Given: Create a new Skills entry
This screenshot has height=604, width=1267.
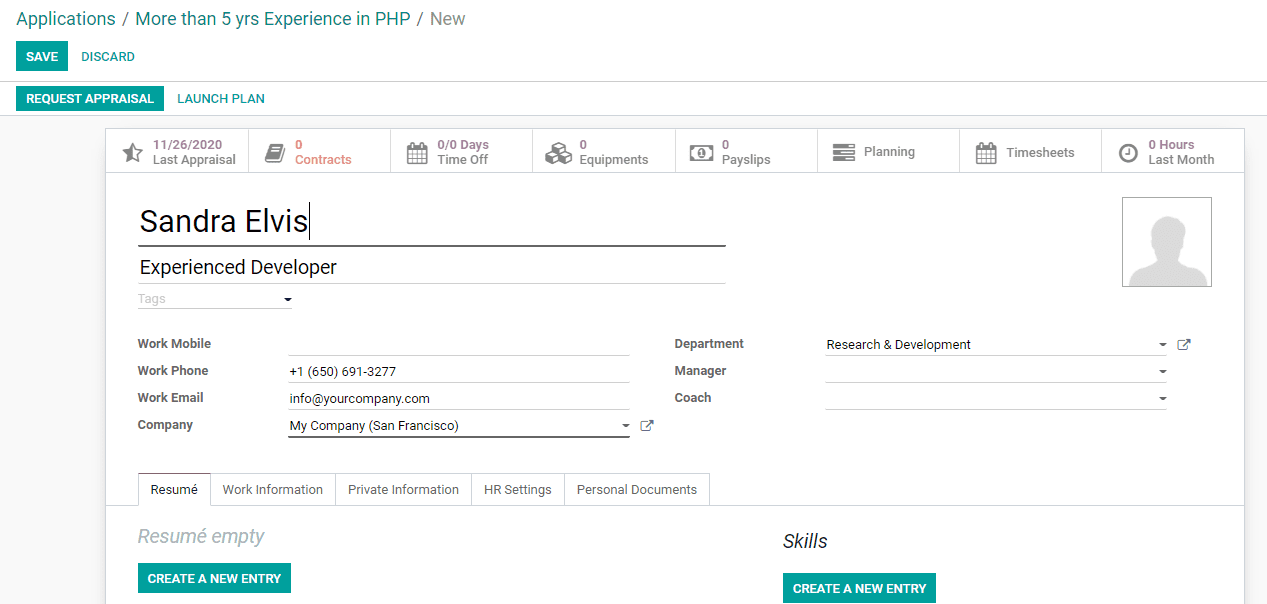Looking at the screenshot, I should pyautogui.click(x=859, y=588).
